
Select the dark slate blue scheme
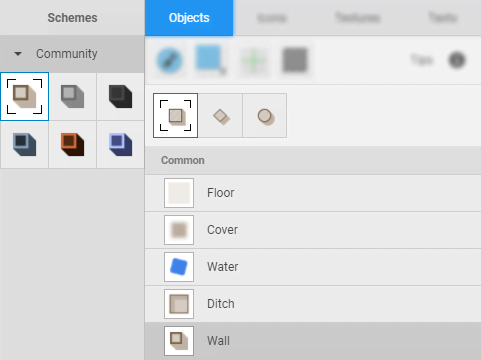(25, 145)
